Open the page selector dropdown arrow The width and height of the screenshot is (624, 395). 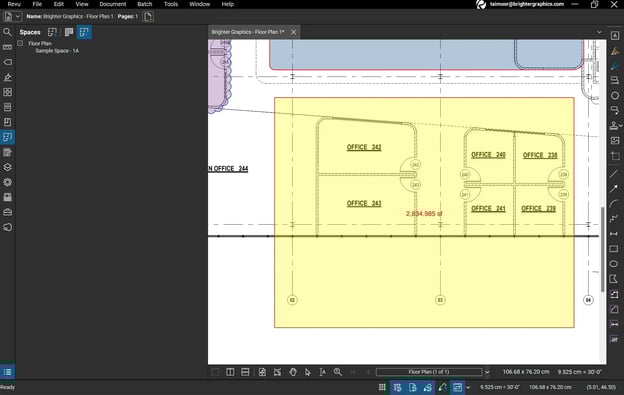[x=487, y=372]
